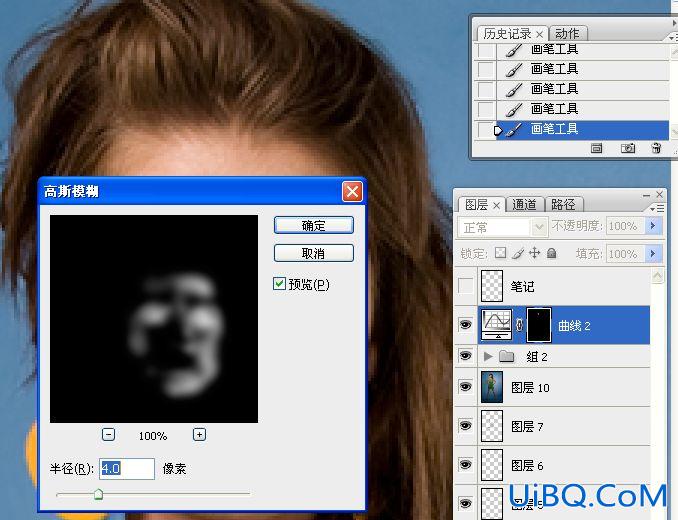Switch to the 路径 tab

coord(563,204)
